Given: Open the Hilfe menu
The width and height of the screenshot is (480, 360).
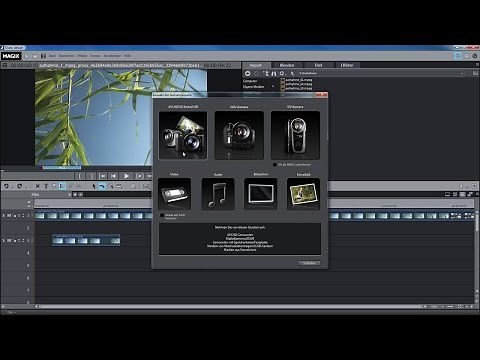Looking at the screenshot, I should (x=127, y=56).
